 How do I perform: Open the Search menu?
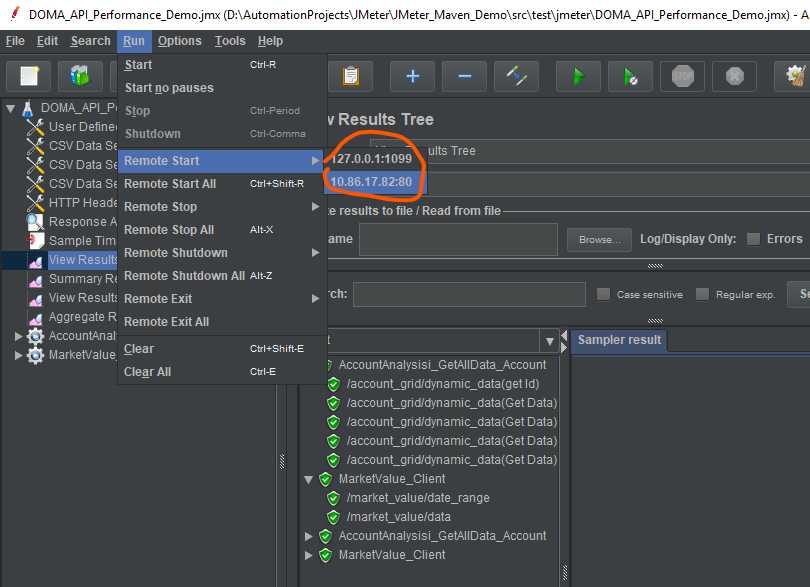tap(90, 41)
